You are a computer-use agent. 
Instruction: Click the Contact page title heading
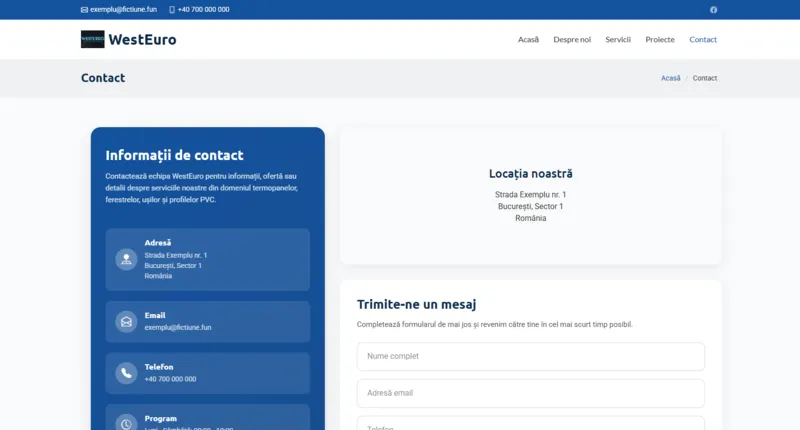coord(103,78)
